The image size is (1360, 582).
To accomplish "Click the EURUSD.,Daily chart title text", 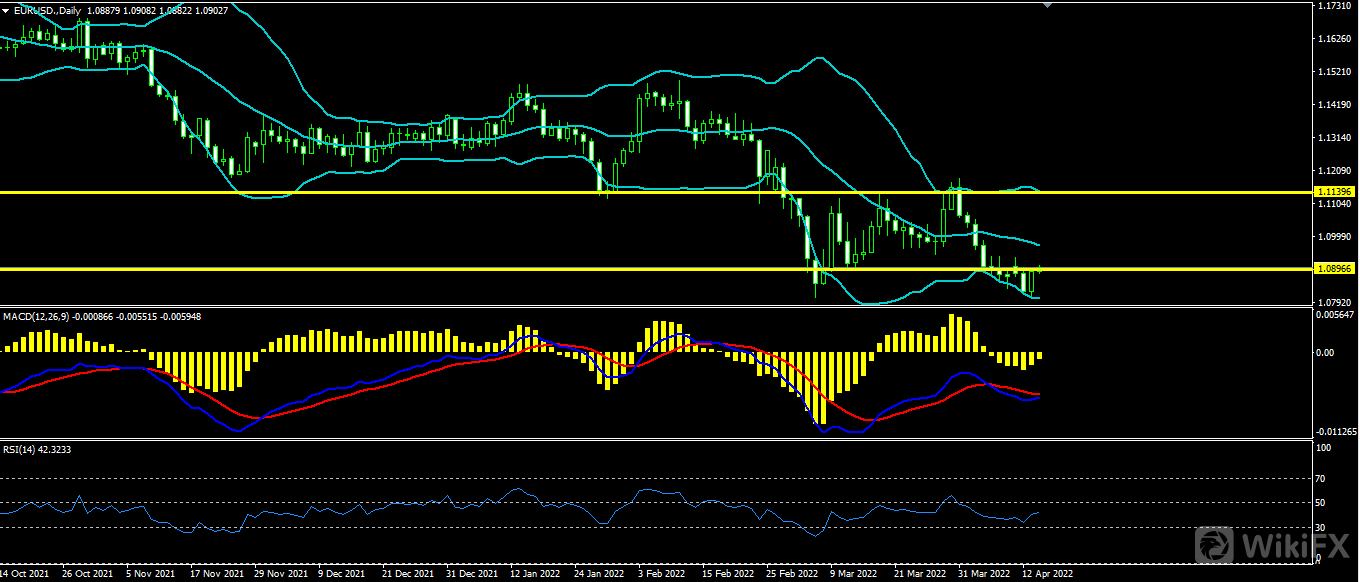I will [48, 9].
